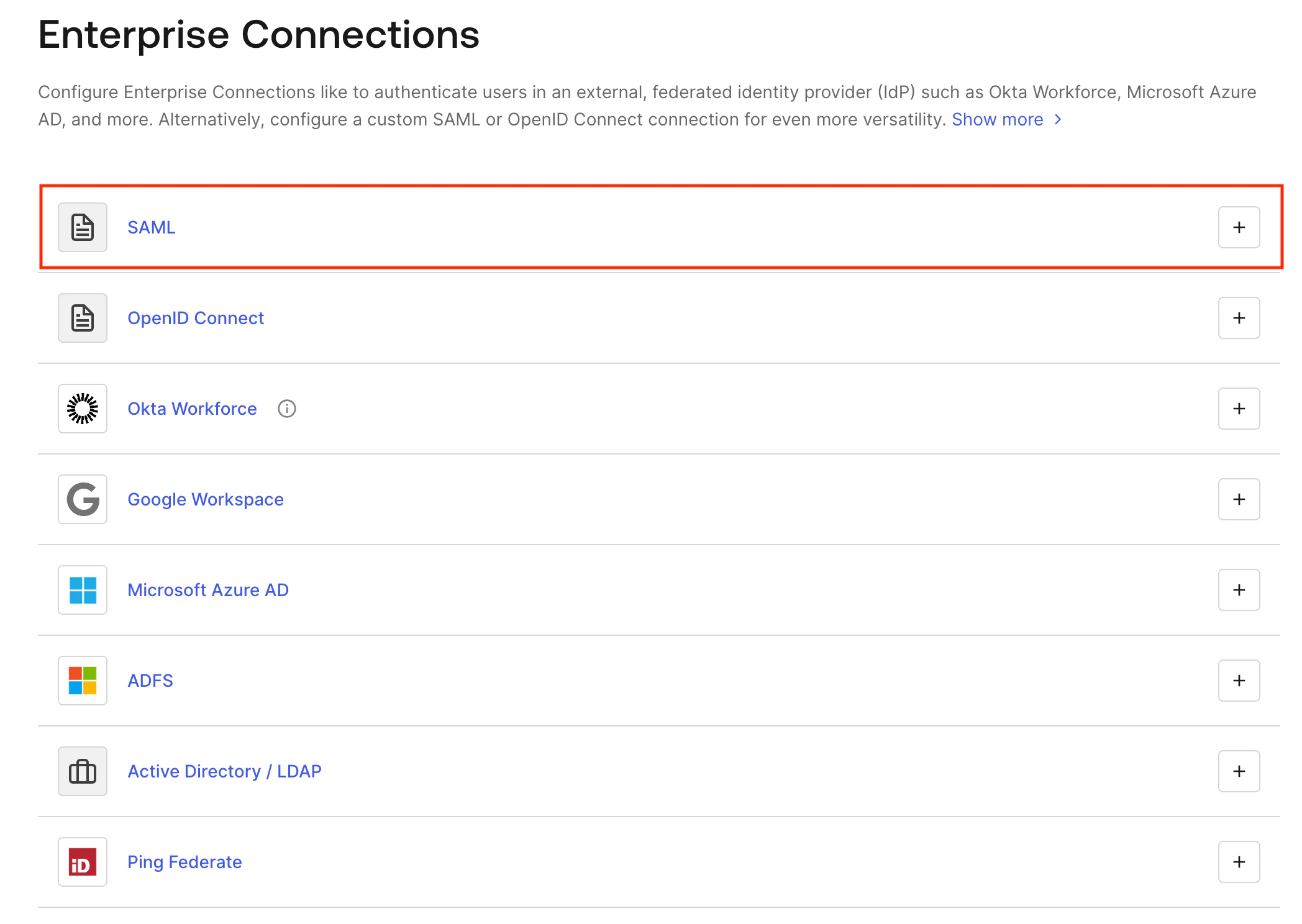This screenshot has width=1302, height=924.
Task: Open the OpenID Connect link
Action: tap(196, 318)
